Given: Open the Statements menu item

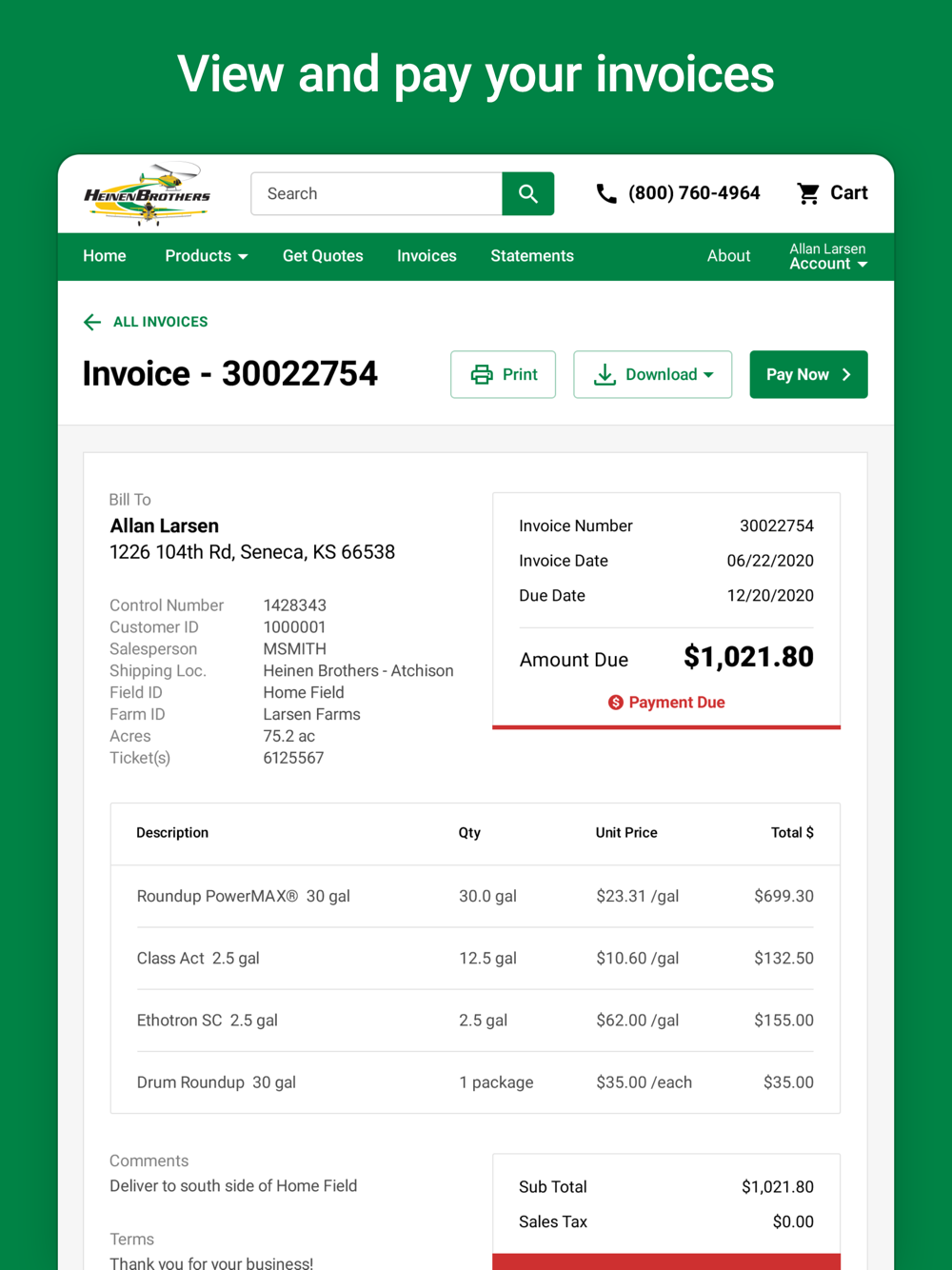Looking at the screenshot, I should click(x=532, y=256).
